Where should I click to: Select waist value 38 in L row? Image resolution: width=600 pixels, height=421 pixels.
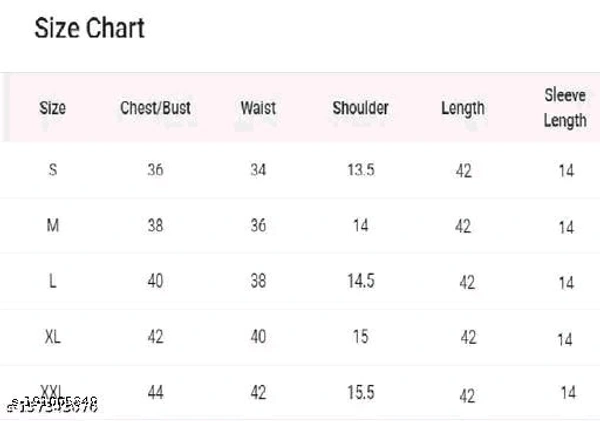tap(258, 281)
